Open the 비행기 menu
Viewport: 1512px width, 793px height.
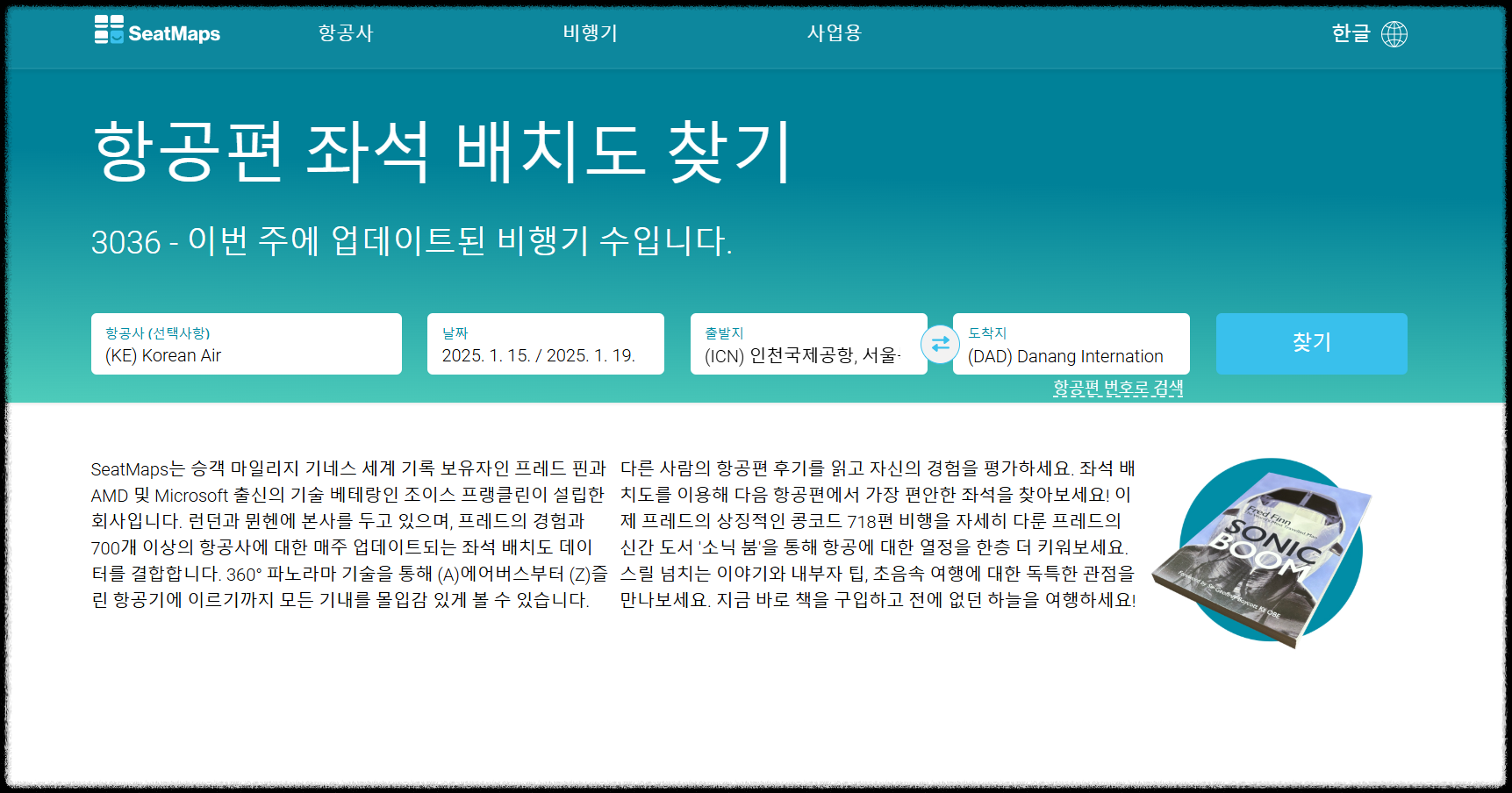pos(590,32)
